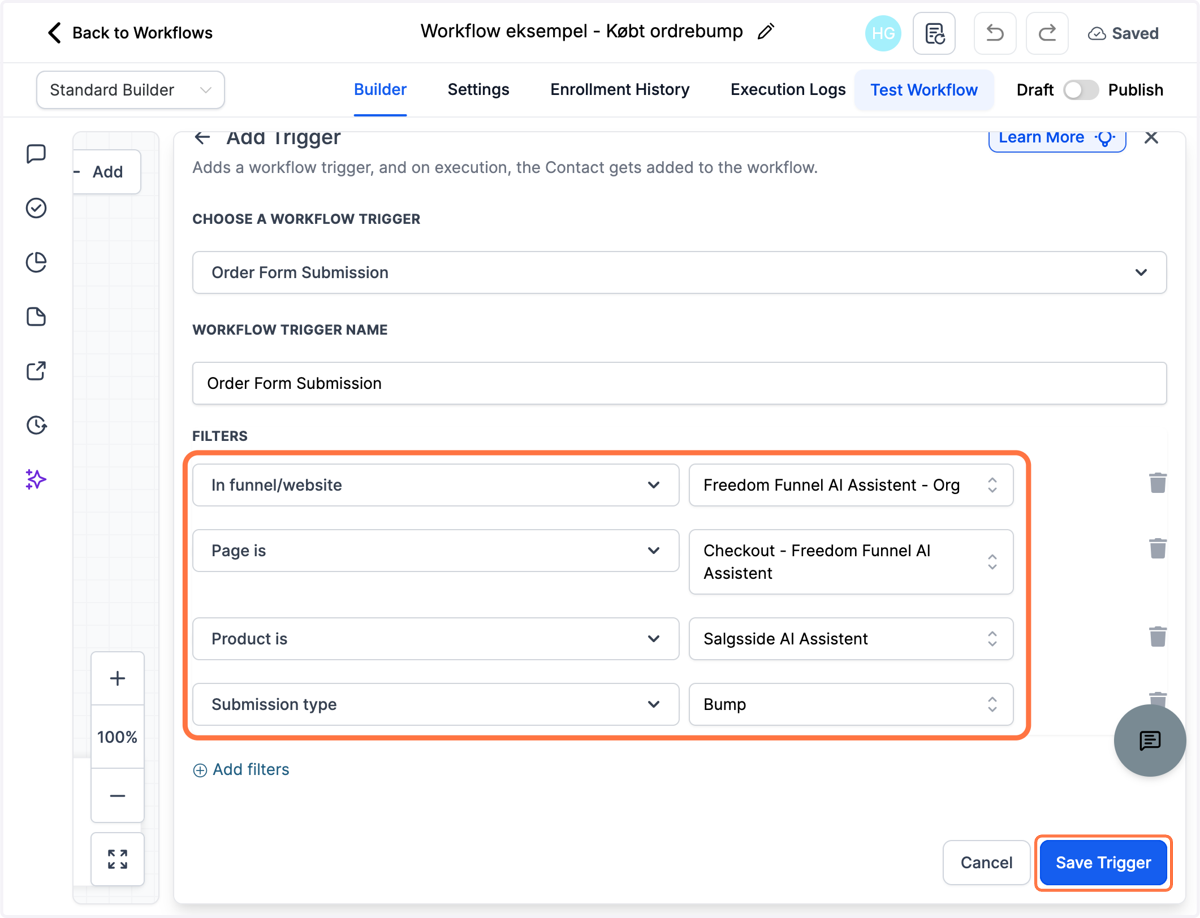
Task: Redo the last change
Action: coord(1047,33)
